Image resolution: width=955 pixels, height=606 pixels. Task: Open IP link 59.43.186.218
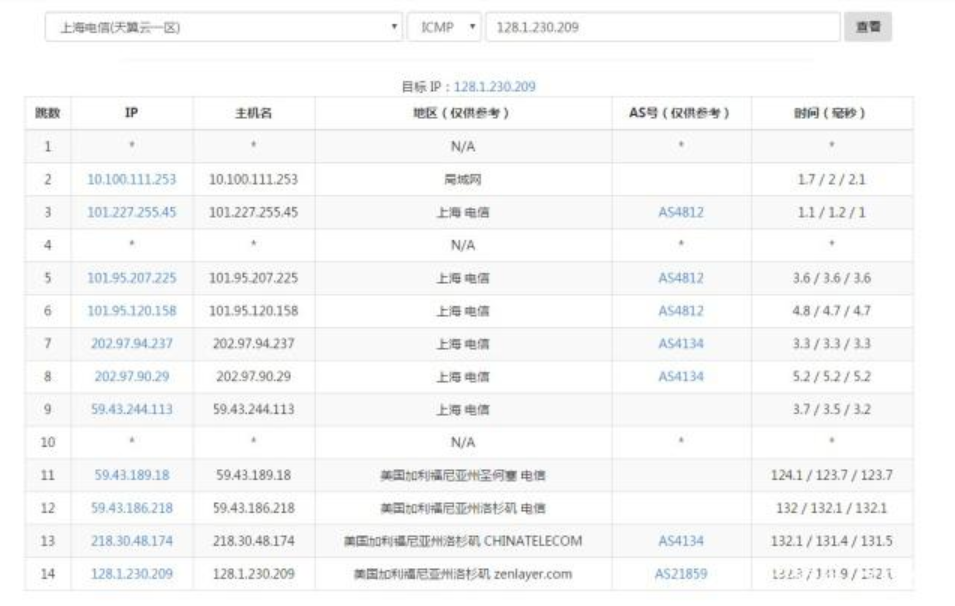pyautogui.click(x=131, y=509)
